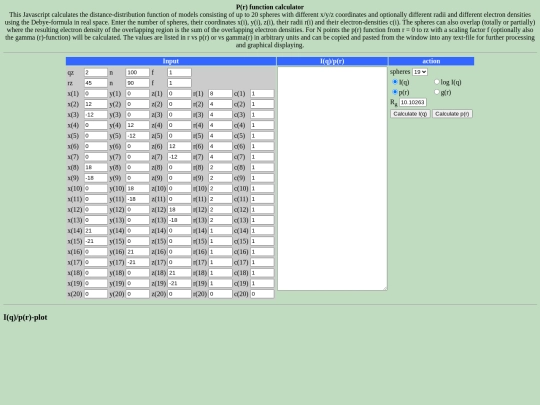The width and height of the screenshot is (540, 405).
Task: Click the rz input field
Action: [x=96, y=83]
